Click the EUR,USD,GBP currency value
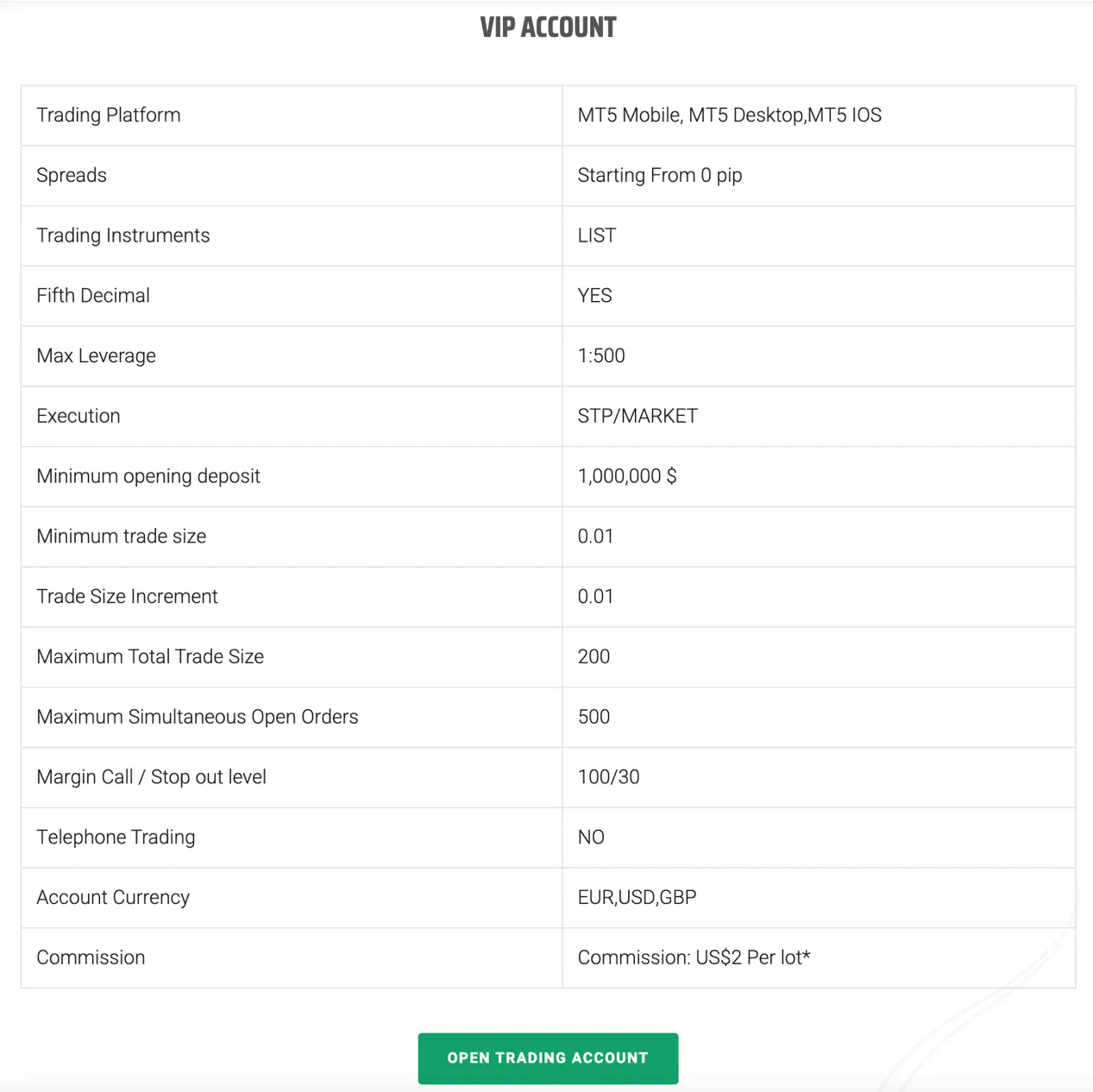Screen dimensions: 1093x1092 click(x=637, y=897)
